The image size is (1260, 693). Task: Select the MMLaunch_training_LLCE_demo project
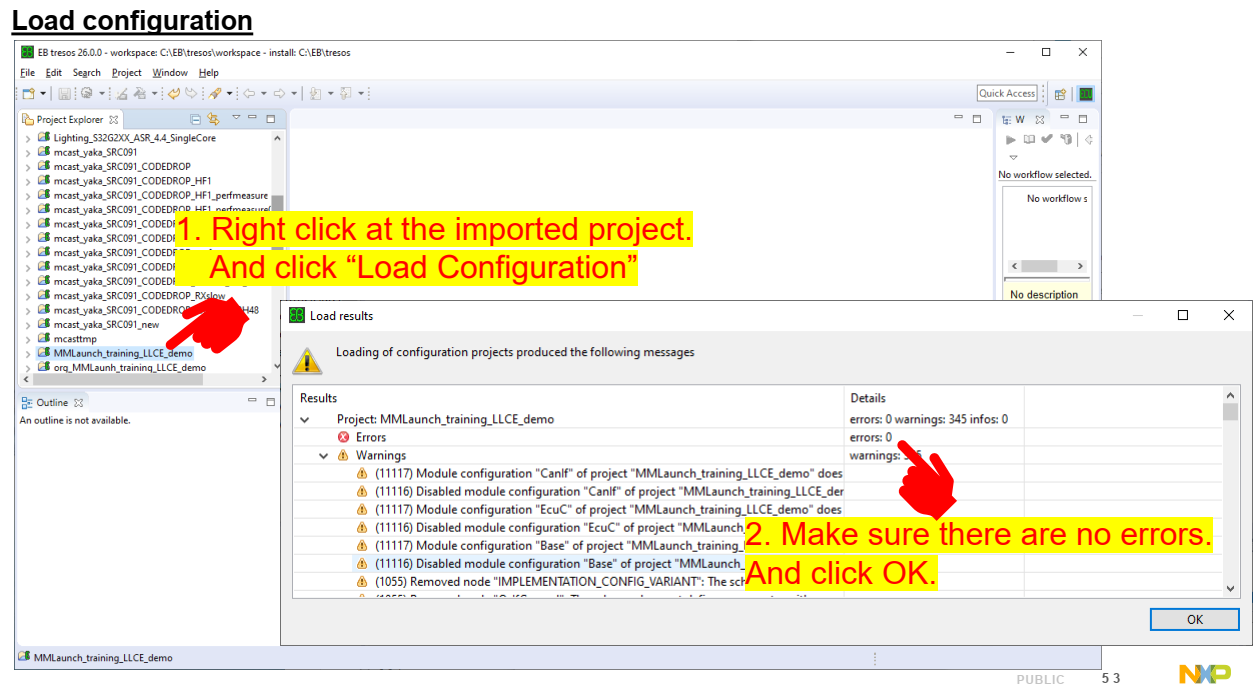point(115,353)
